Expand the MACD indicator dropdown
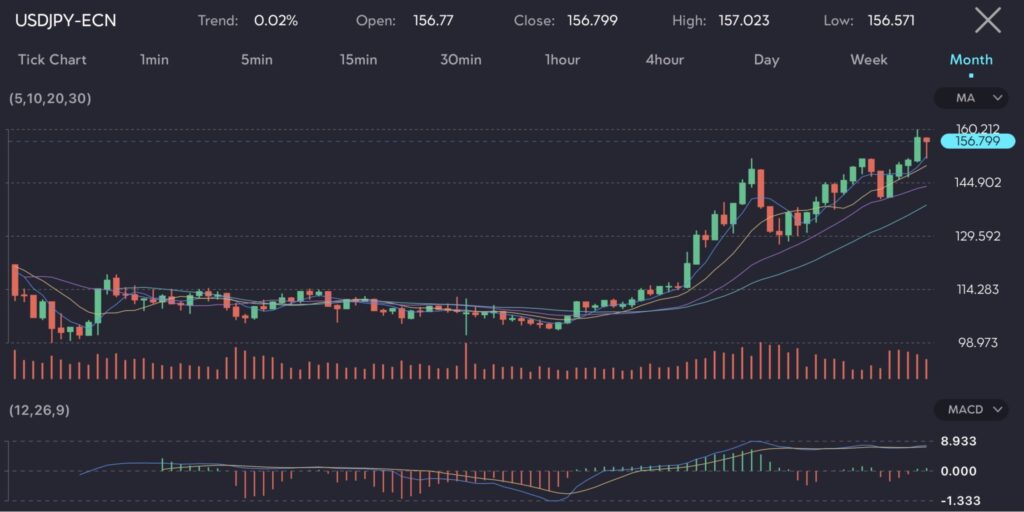Viewport: 1024px width, 512px height. (x=972, y=410)
